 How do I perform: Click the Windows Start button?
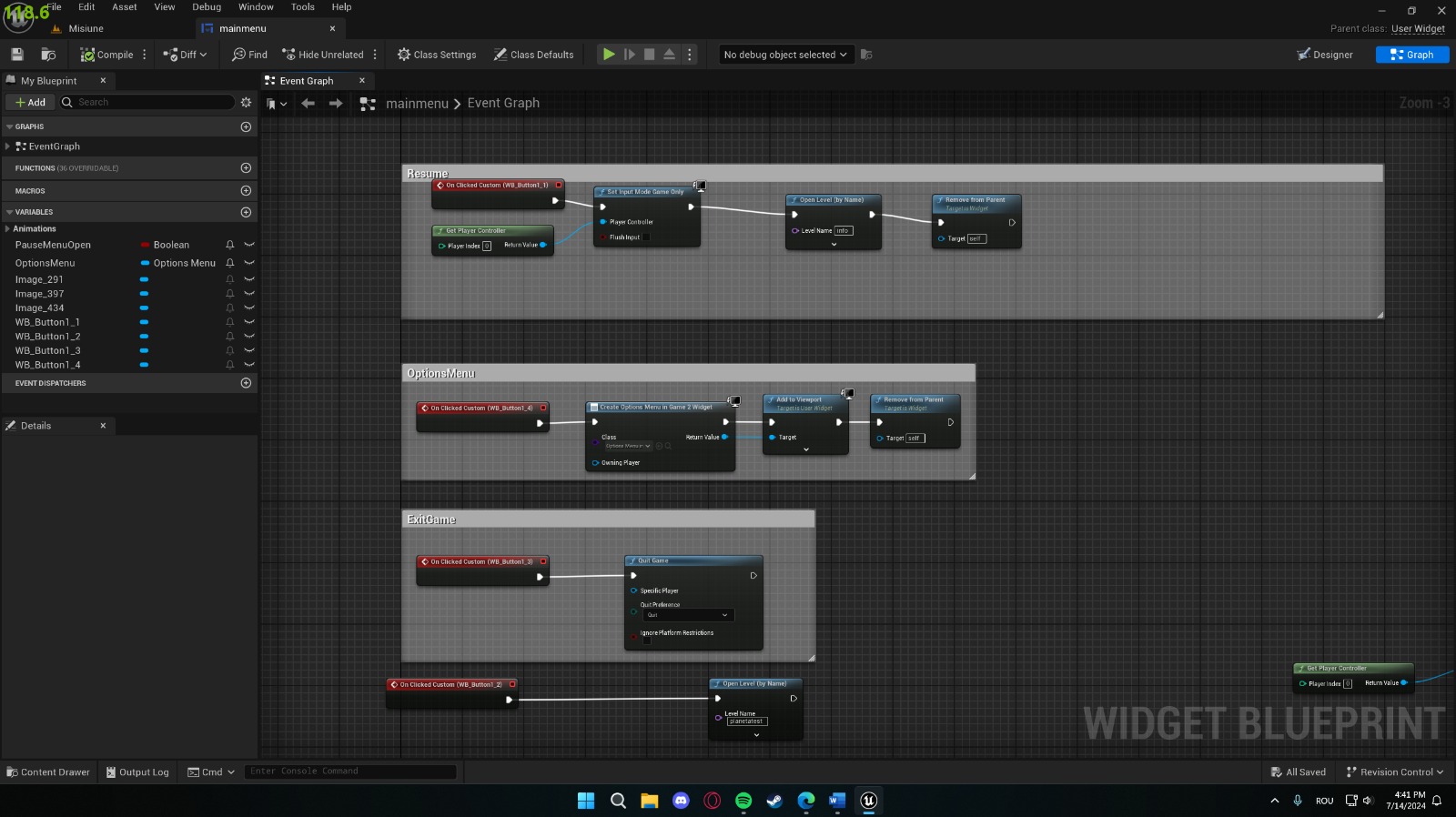coord(586,801)
